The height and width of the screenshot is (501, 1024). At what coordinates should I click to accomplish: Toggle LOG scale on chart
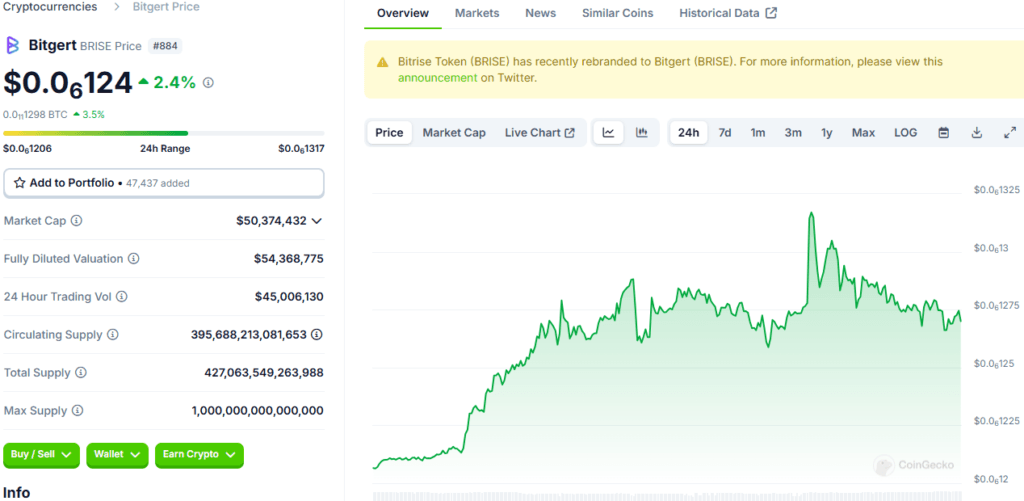pos(906,133)
